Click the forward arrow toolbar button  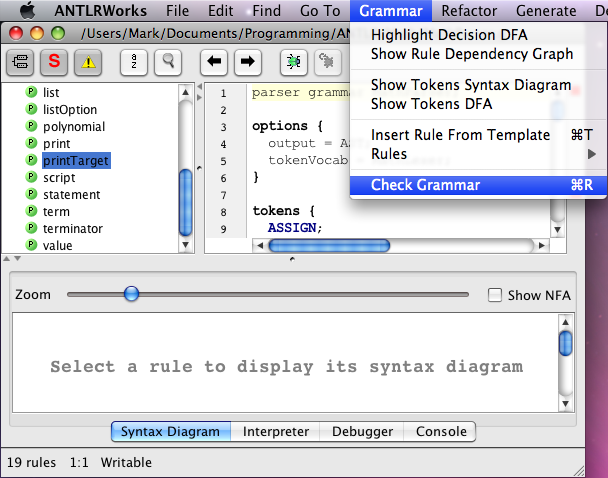pyautogui.click(x=248, y=62)
